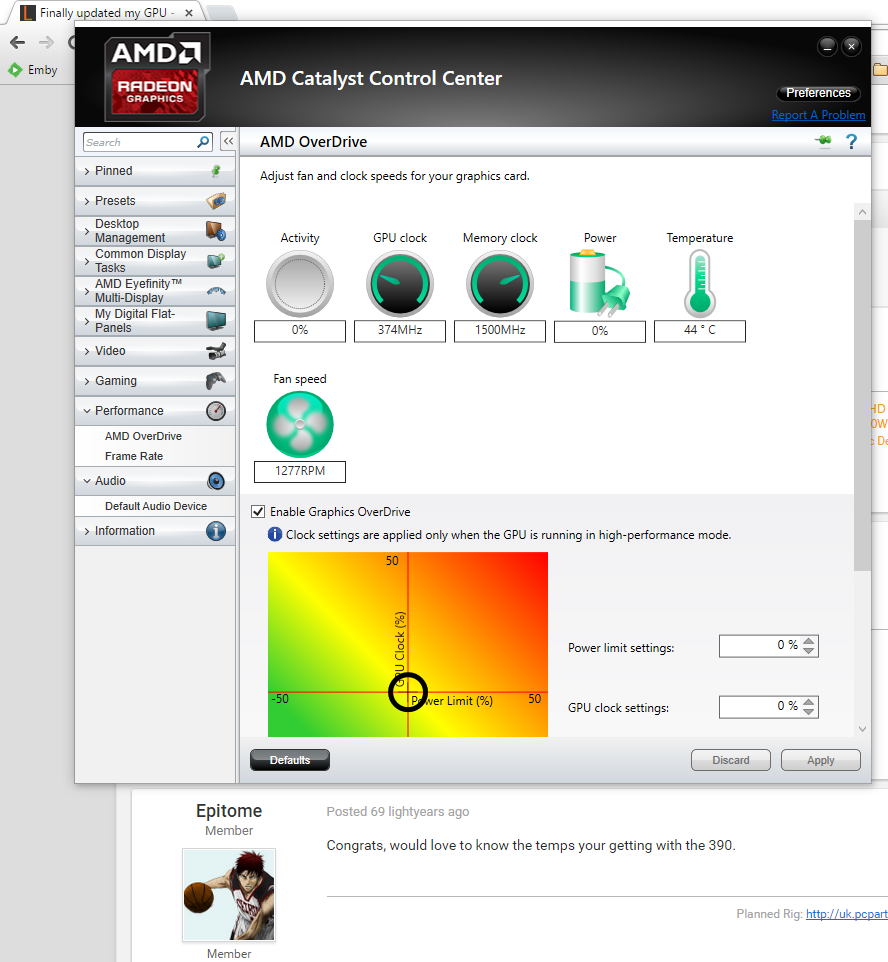Click the blue info icon beside clock settings note
The image size is (888, 962).
click(x=275, y=534)
